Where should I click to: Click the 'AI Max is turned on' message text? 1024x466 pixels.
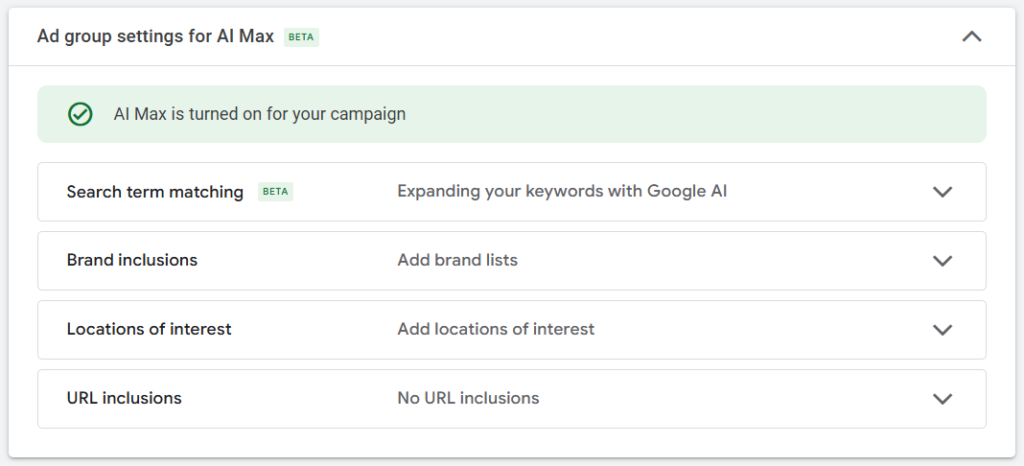(x=260, y=114)
